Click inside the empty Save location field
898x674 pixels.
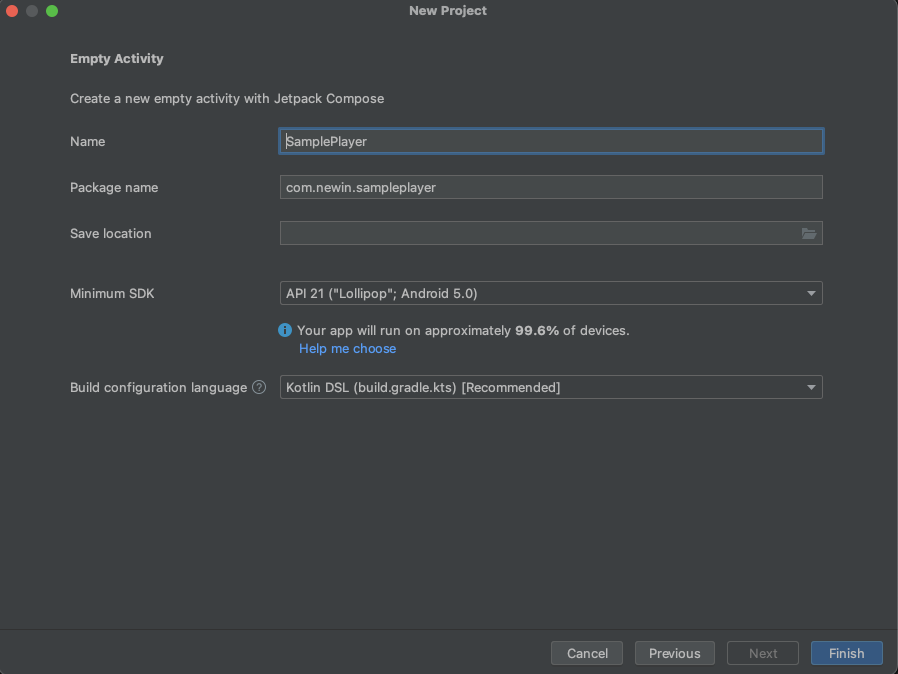click(538, 234)
